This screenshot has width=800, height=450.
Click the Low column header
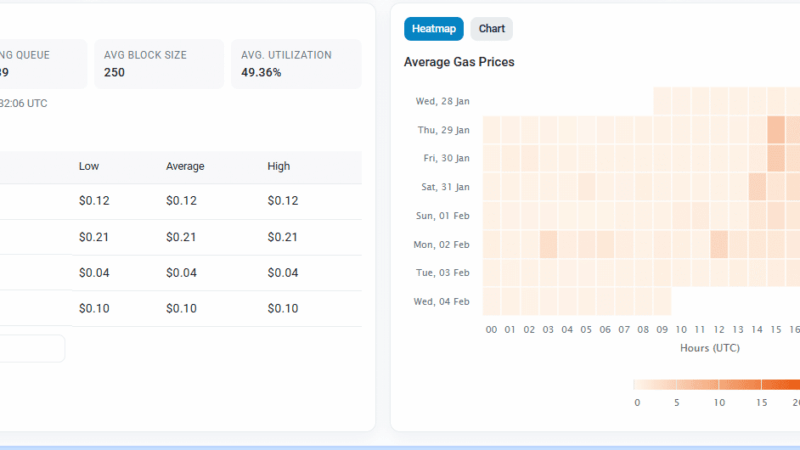pyautogui.click(x=89, y=166)
